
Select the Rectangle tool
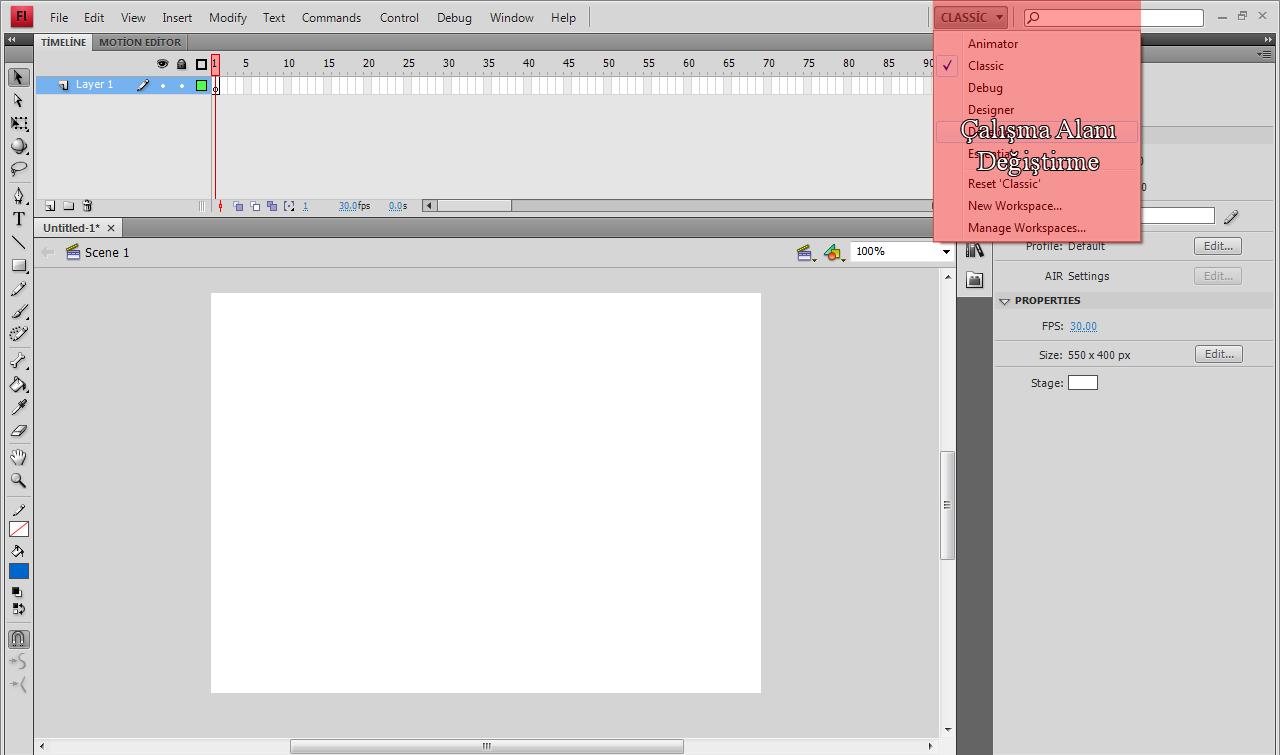18,265
